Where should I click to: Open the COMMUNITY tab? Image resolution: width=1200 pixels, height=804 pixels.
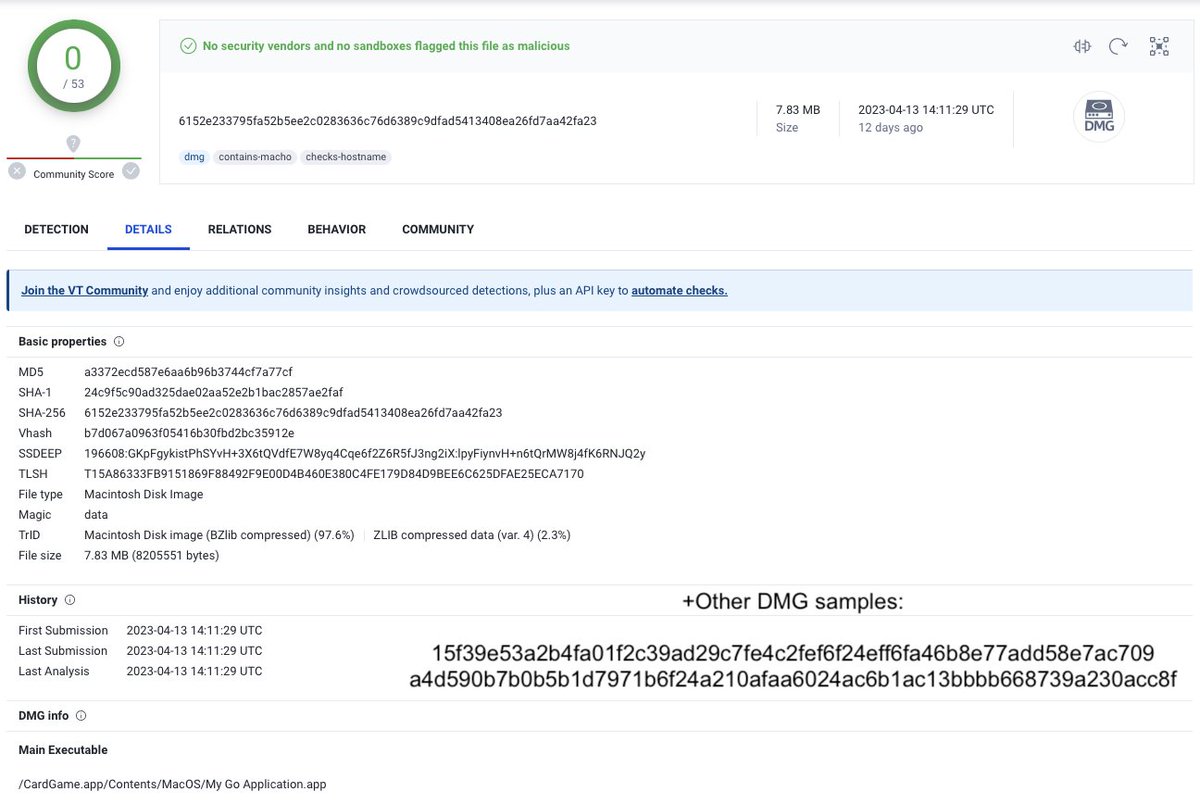pos(438,229)
